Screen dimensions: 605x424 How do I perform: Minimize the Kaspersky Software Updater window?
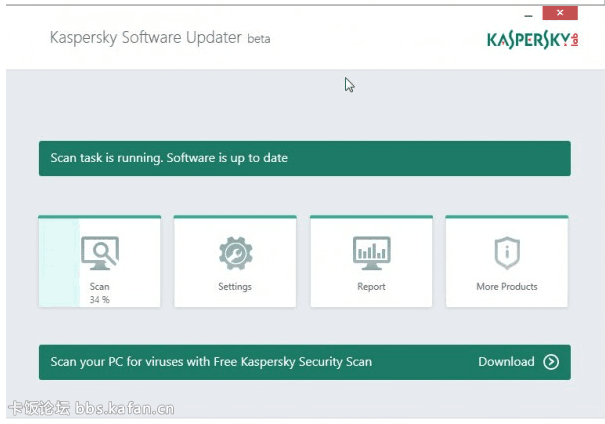[x=528, y=16]
